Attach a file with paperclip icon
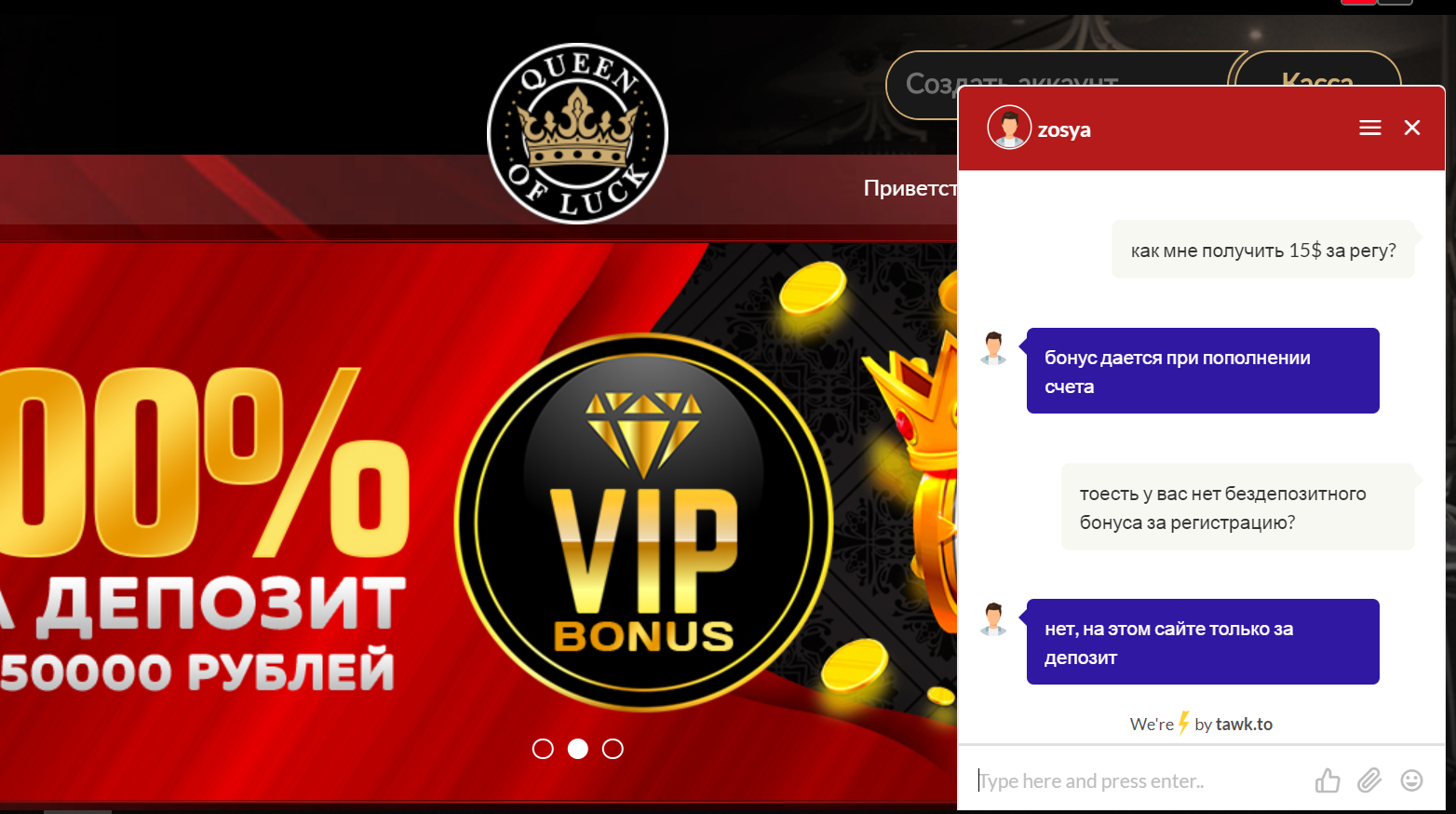The width and height of the screenshot is (1456, 814). [x=1369, y=780]
